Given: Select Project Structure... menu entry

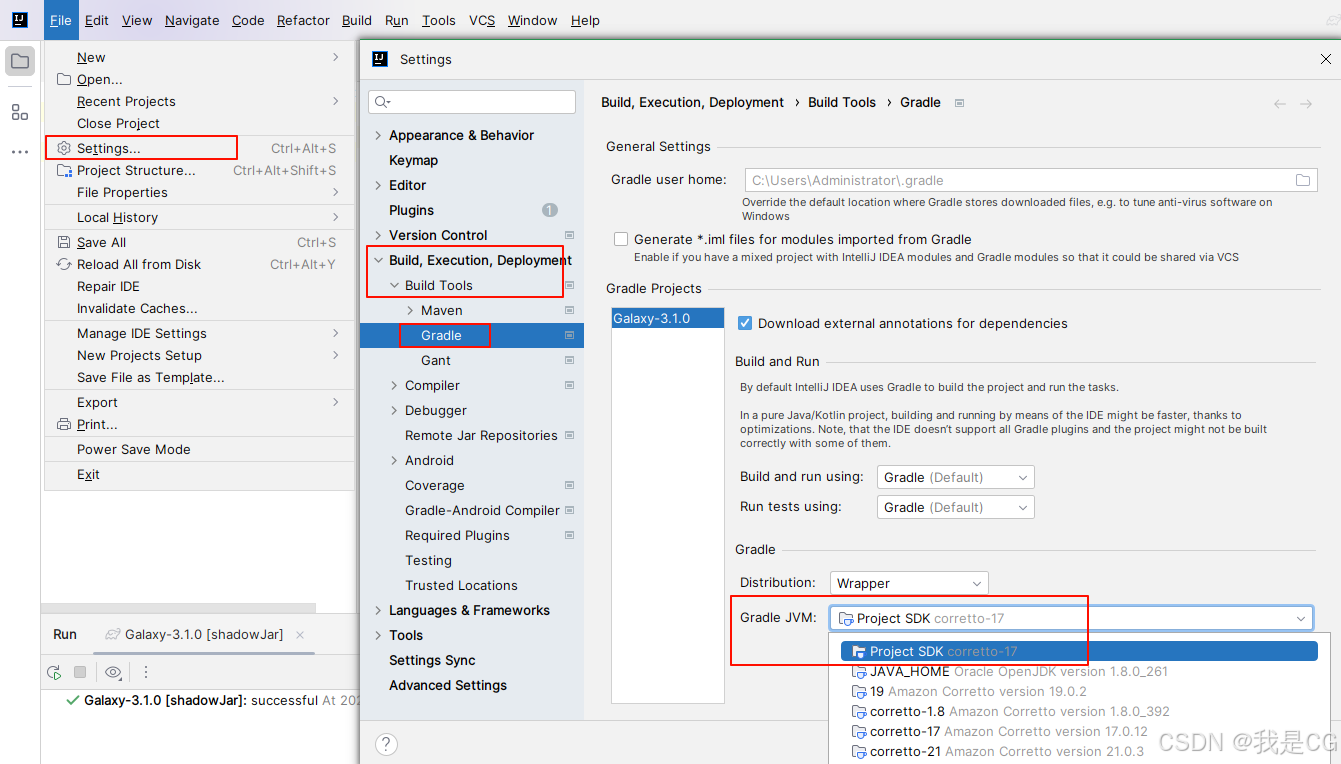Looking at the screenshot, I should click(200, 170).
